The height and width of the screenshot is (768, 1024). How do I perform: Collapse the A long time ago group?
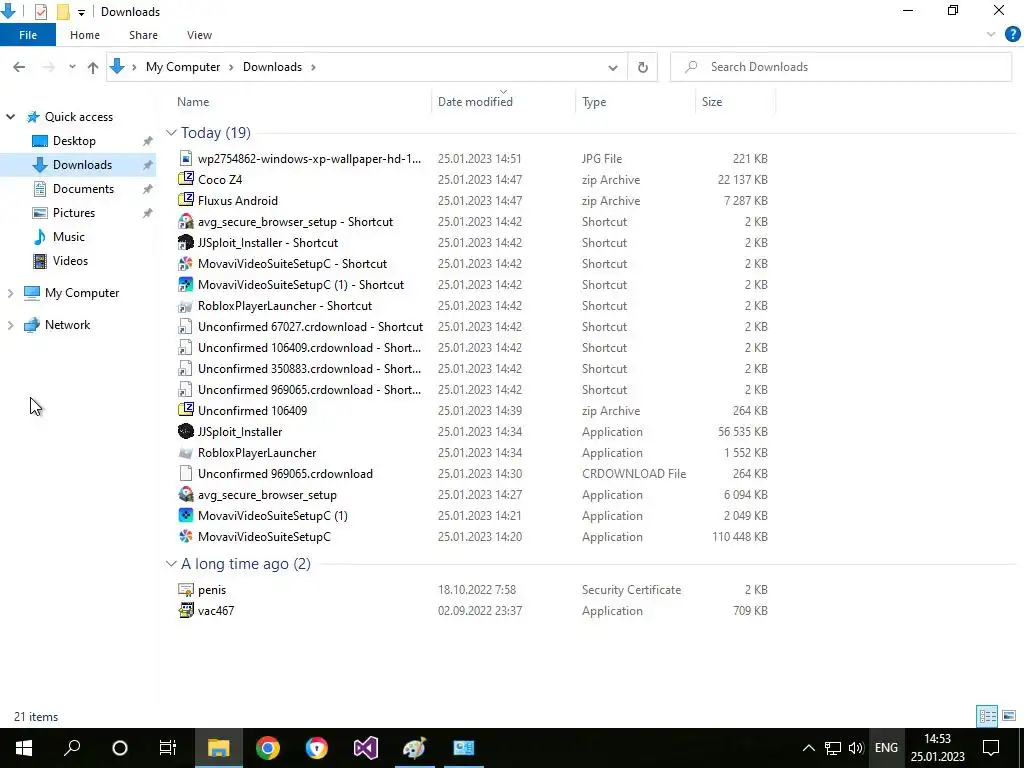point(171,564)
